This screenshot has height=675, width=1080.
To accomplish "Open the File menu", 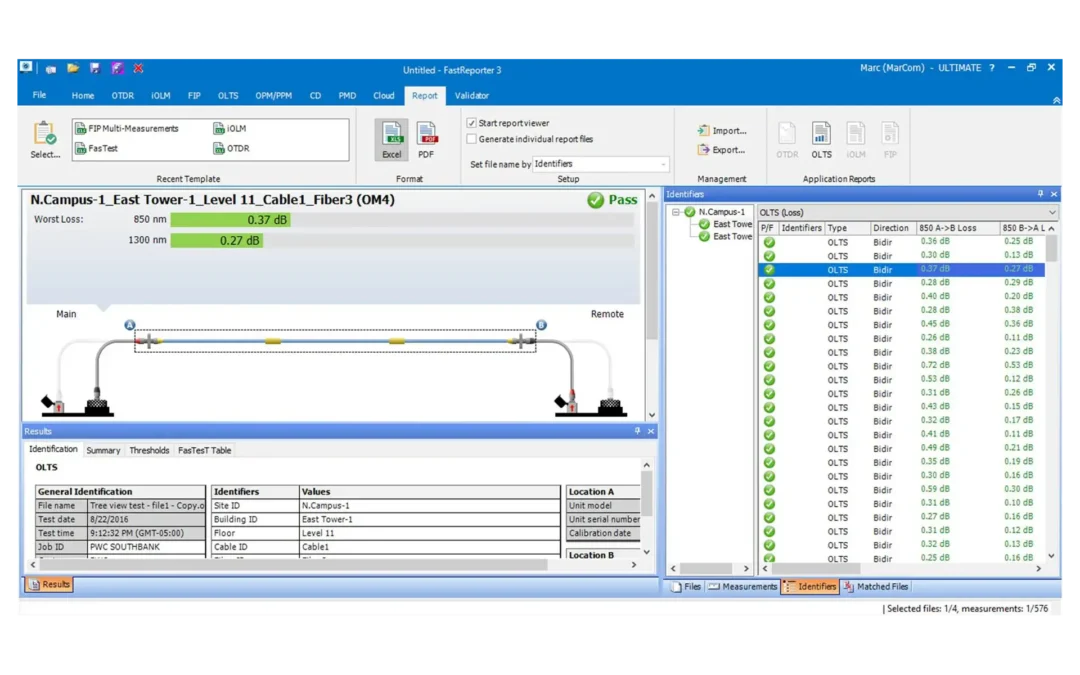I will 39,95.
